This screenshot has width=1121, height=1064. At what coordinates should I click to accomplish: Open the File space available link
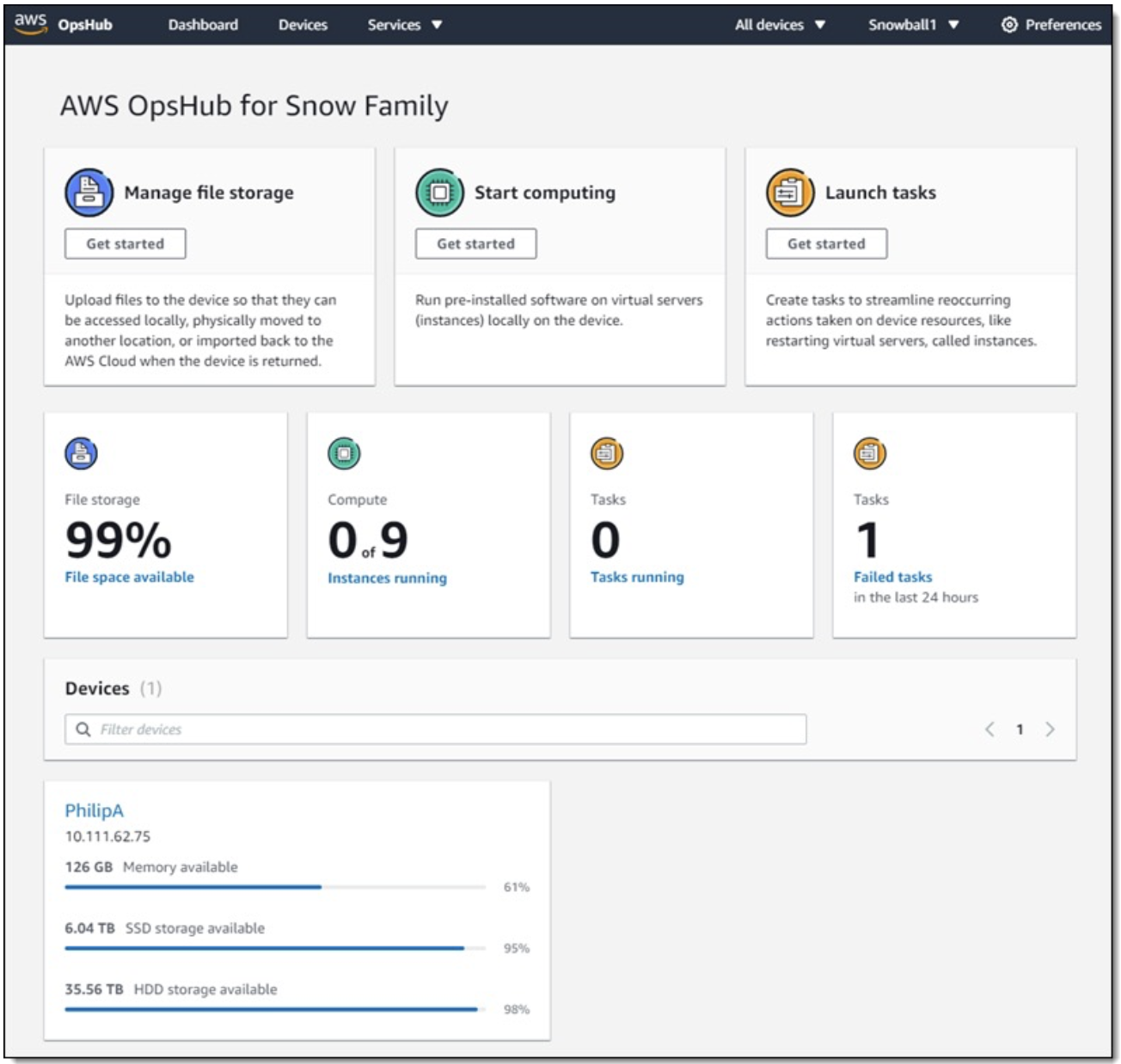tap(130, 577)
